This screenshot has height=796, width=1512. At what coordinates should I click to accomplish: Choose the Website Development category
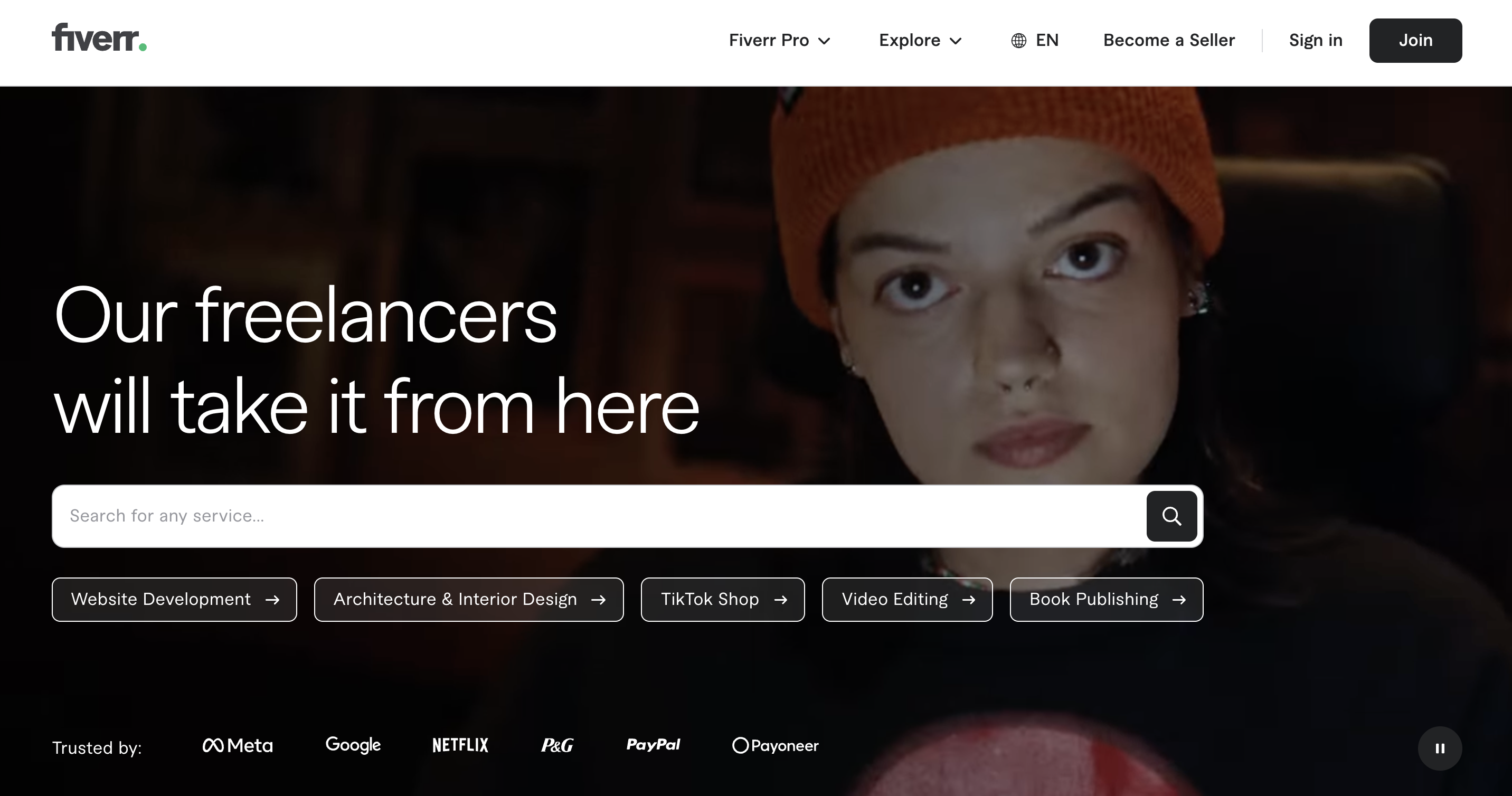(x=174, y=599)
